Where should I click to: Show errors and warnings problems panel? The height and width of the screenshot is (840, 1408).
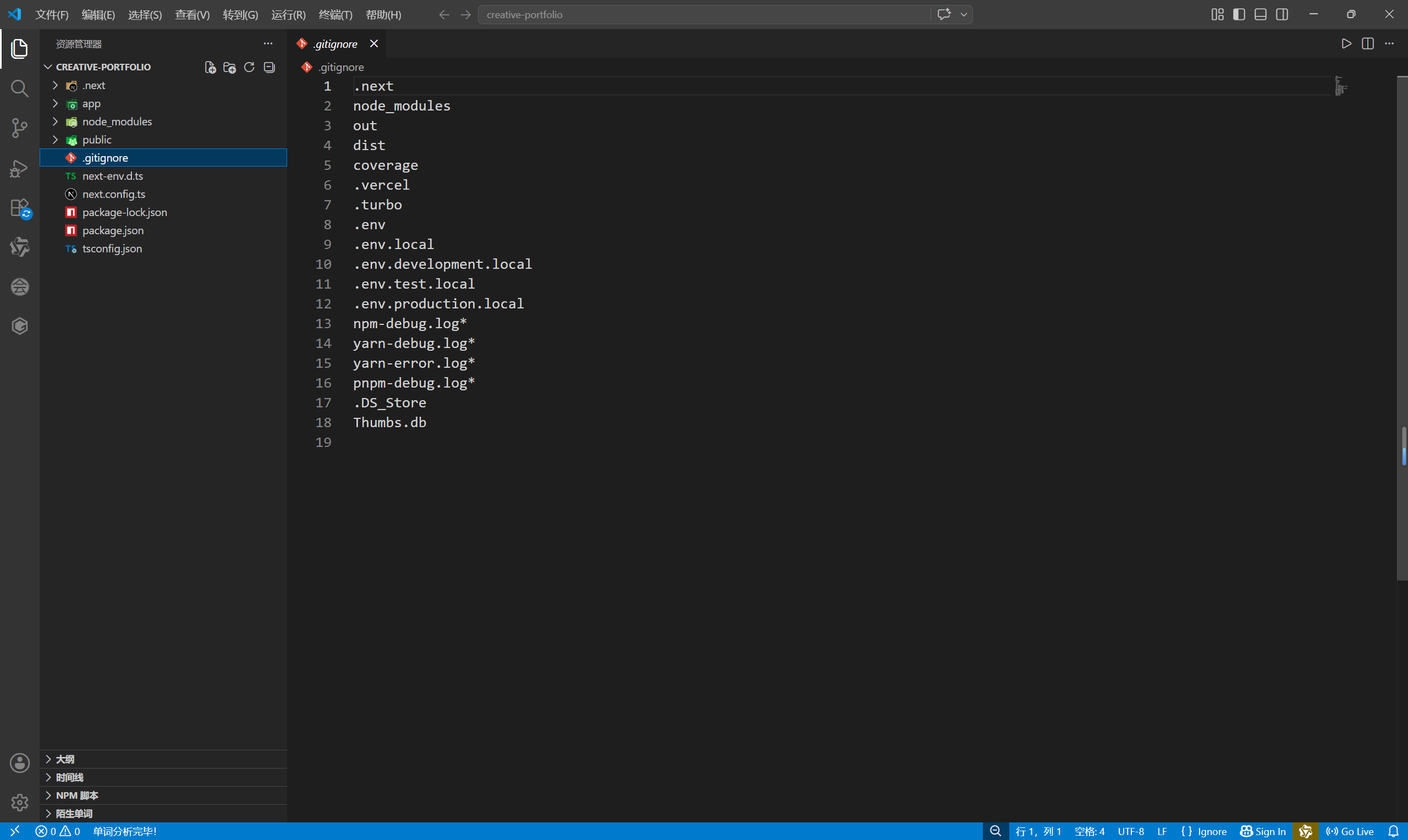coord(57,831)
